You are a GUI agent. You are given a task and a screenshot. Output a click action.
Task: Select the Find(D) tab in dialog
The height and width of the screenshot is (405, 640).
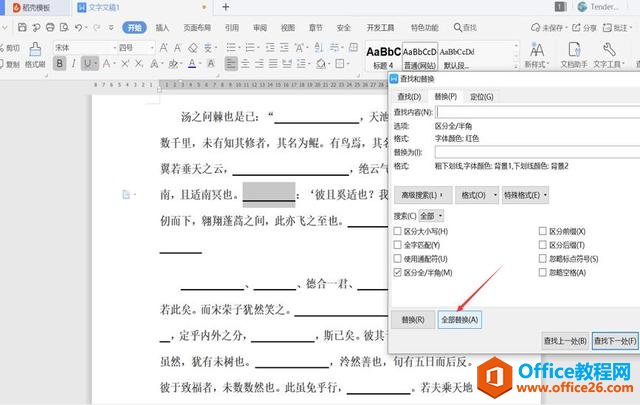pyautogui.click(x=409, y=97)
